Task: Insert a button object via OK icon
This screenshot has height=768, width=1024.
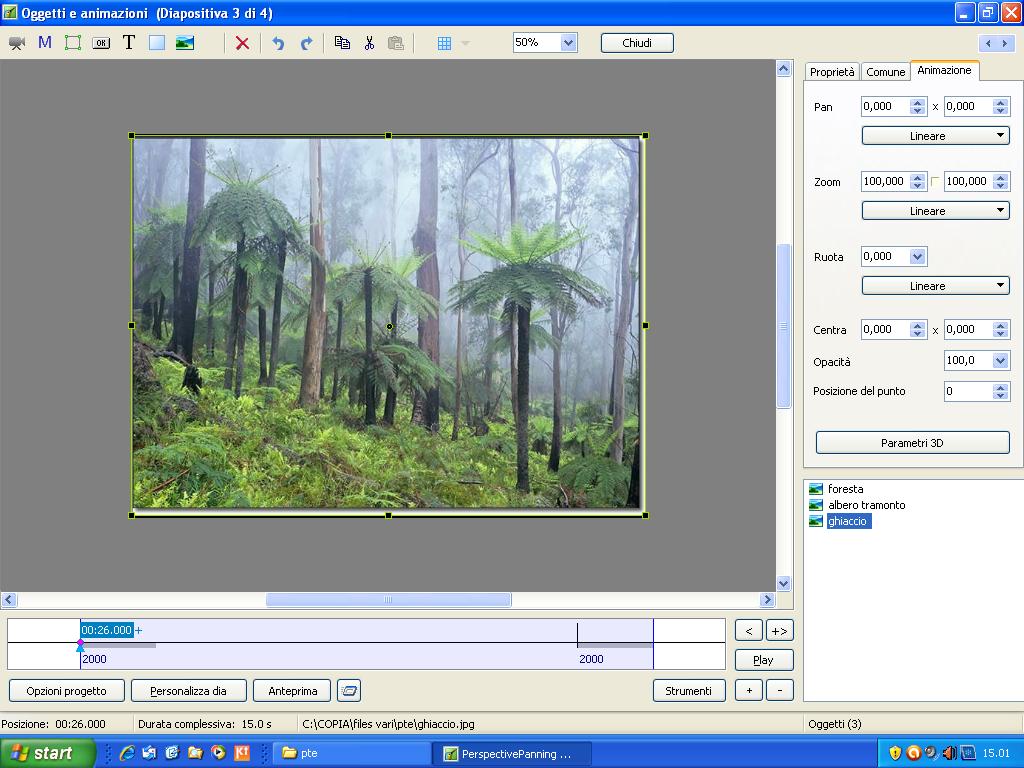Action: (101, 43)
